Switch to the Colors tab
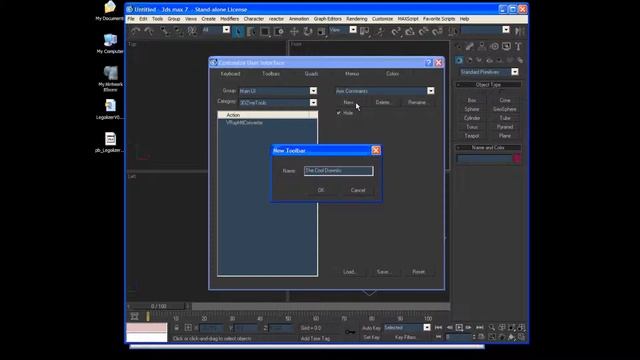This screenshot has height=360, width=640. click(x=392, y=74)
